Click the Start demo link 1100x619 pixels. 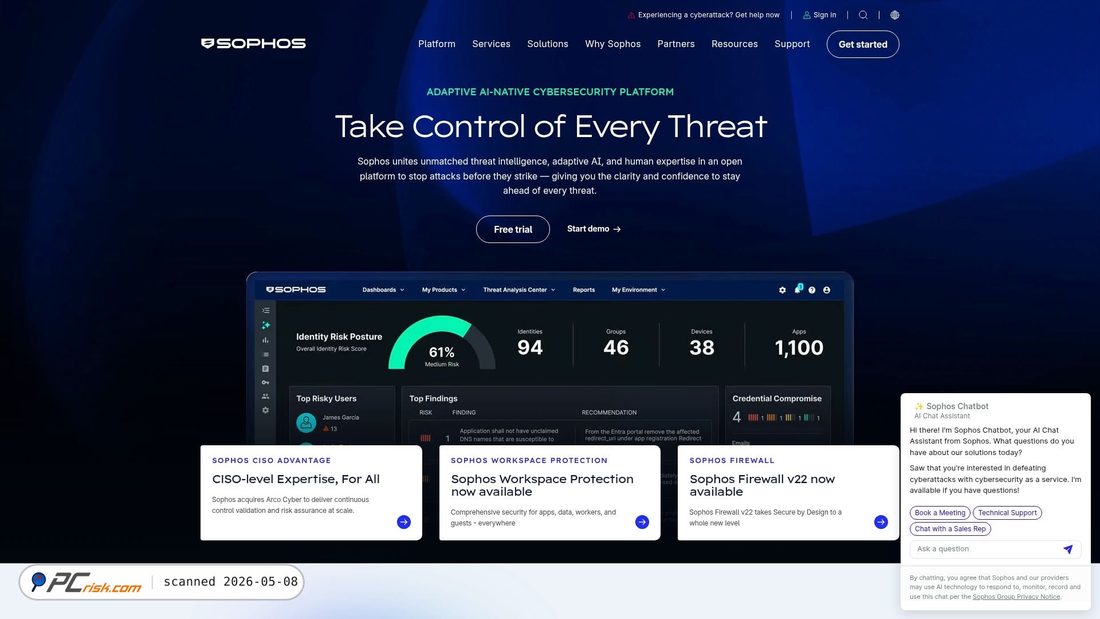(593, 229)
